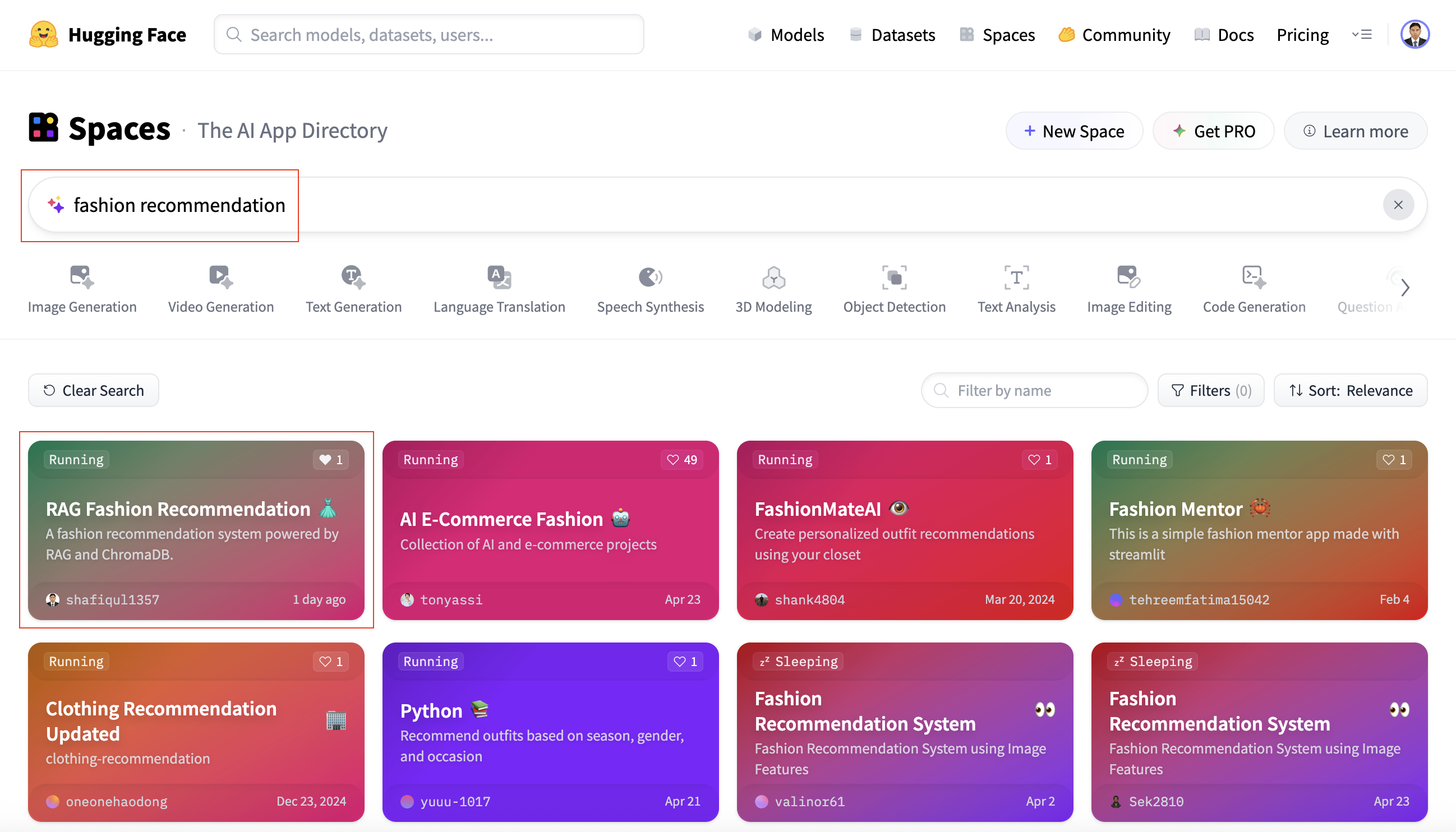Go to Models in the navigation
This screenshot has height=832, width=1456.
pyautogui.click(x=786, y=35)
